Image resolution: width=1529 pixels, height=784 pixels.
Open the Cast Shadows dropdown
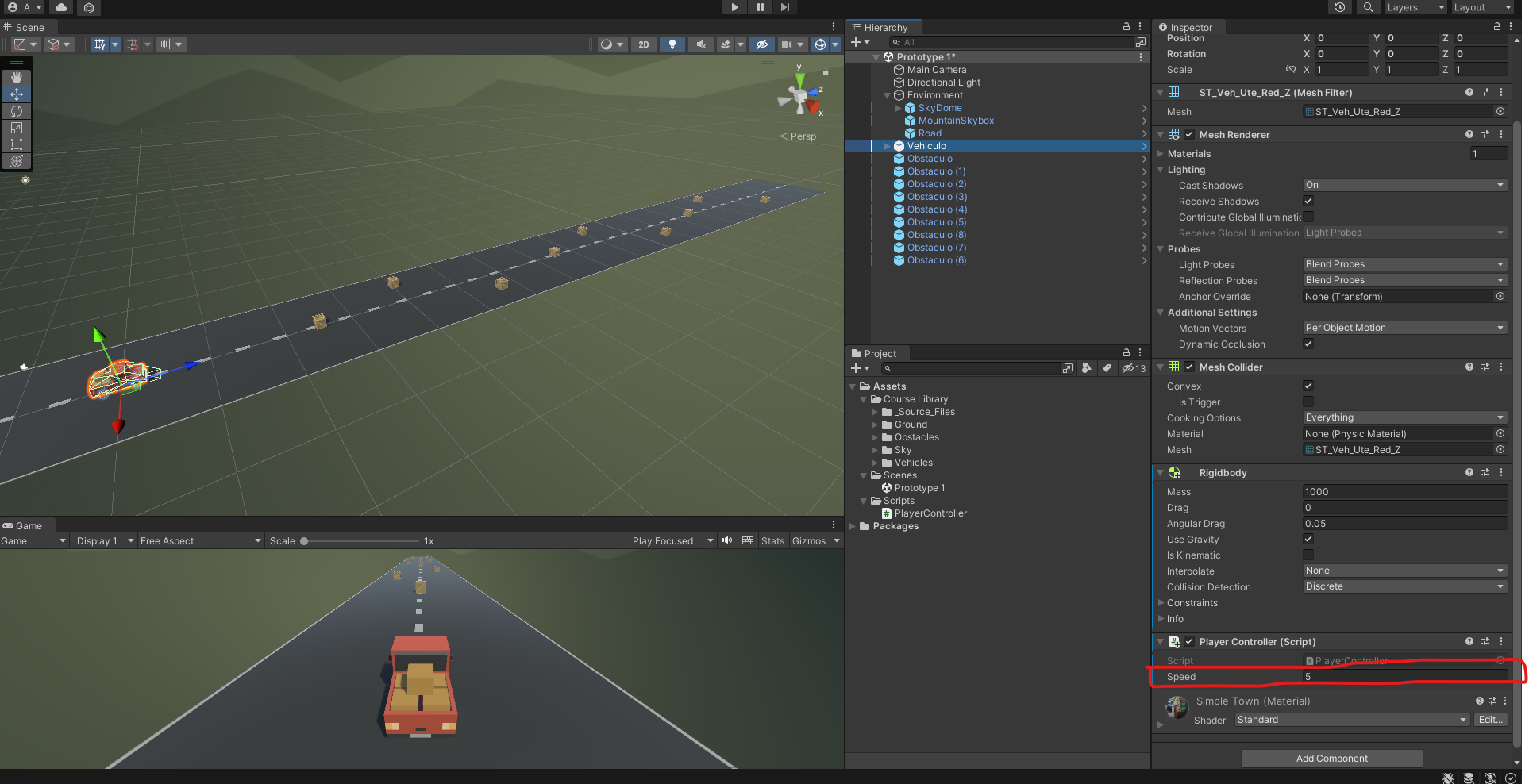tap(1404, 185)
